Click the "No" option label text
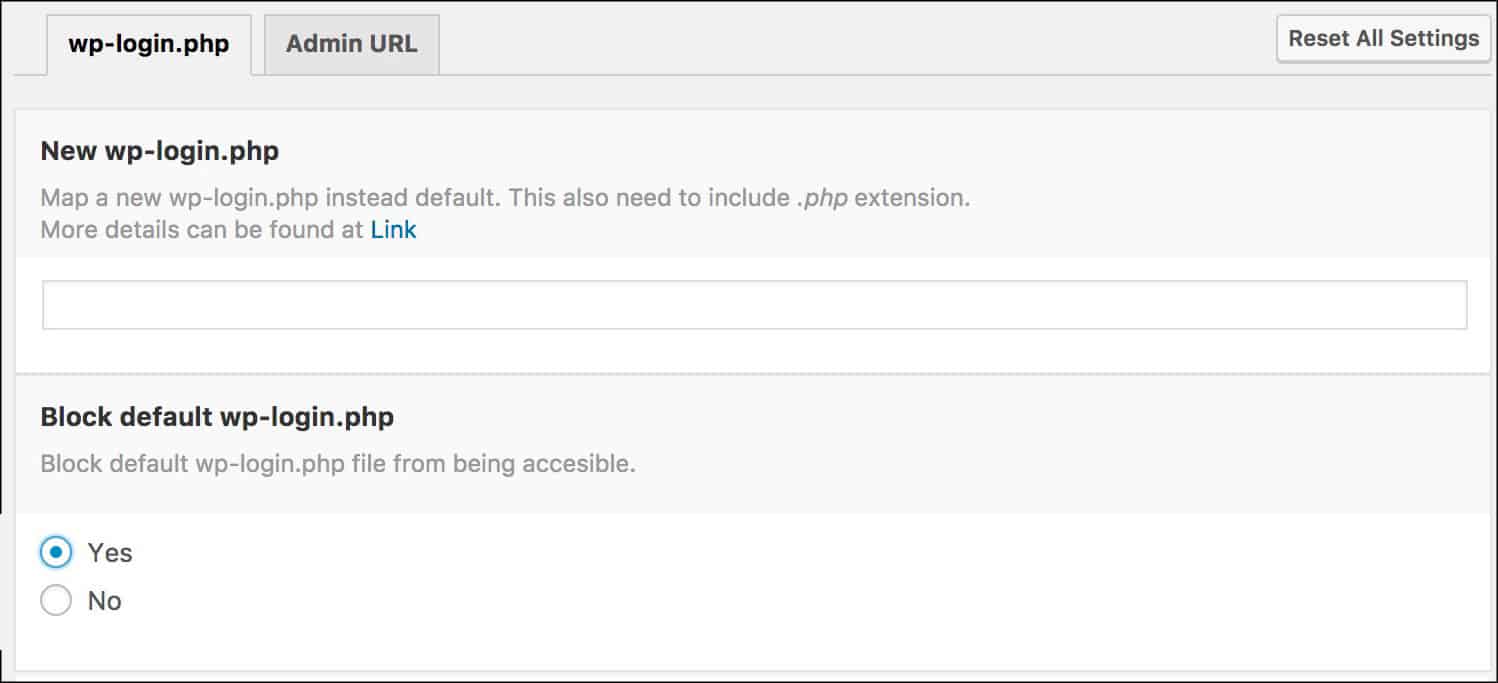Viewport: 1498px width, 683px height. click(x=104, y=601)
